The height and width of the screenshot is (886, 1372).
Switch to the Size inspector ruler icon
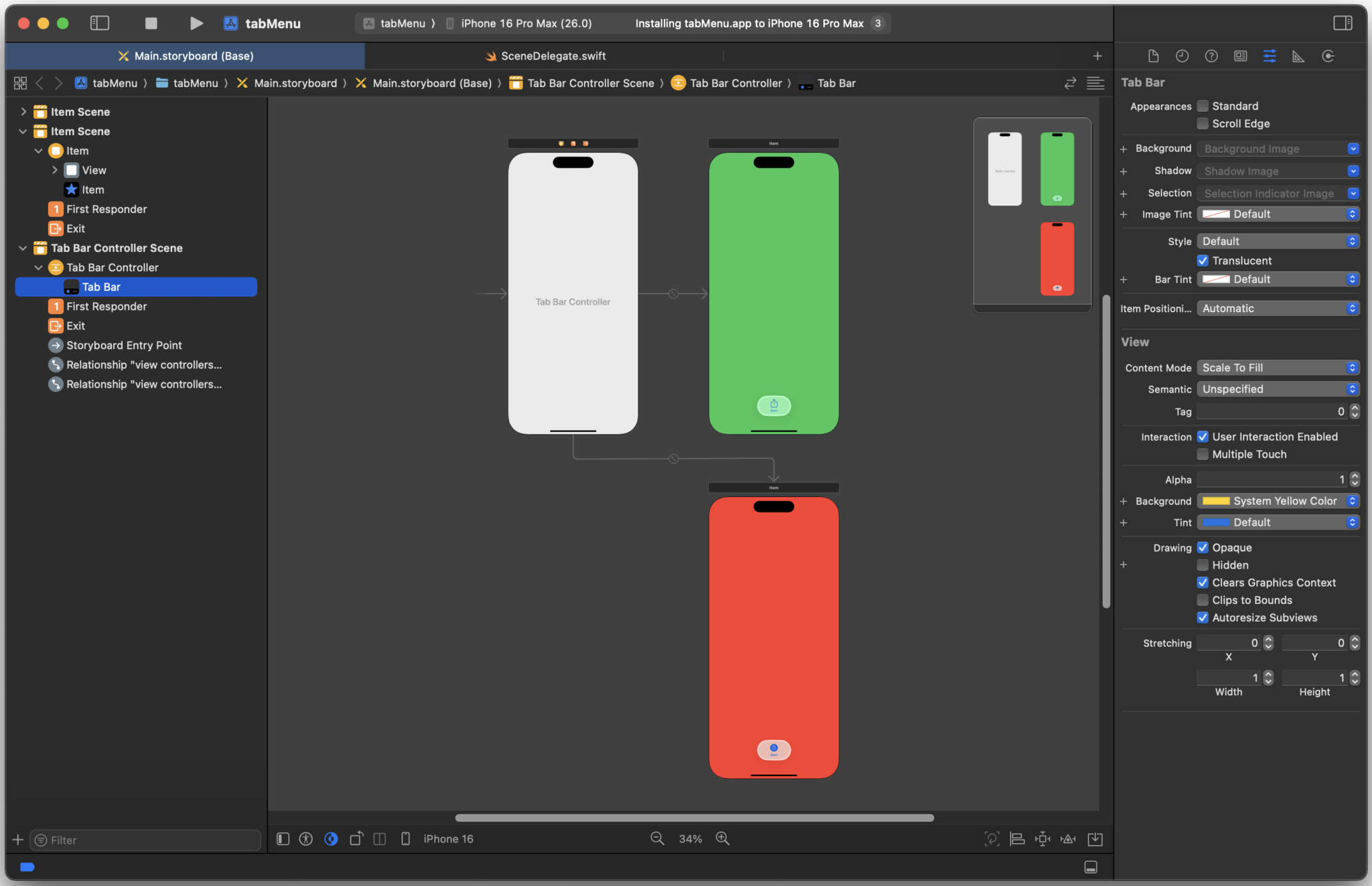click(1298, 56)
